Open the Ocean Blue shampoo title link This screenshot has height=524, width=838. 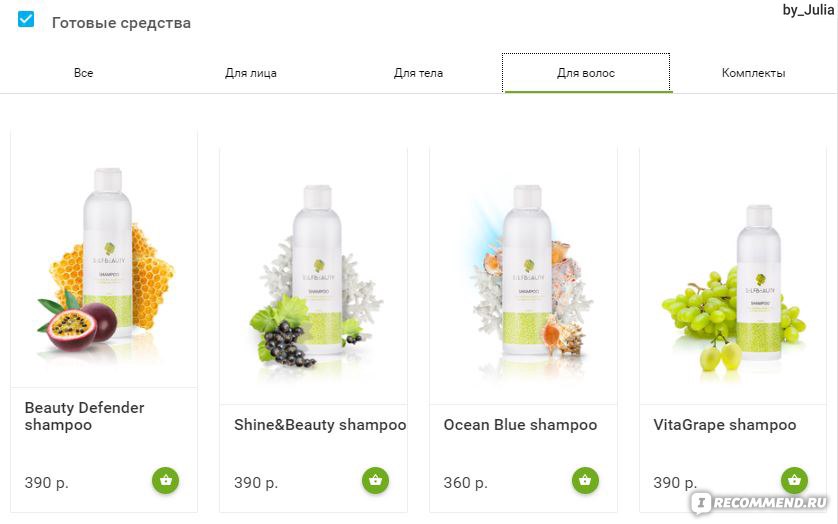tap(520, 425)
